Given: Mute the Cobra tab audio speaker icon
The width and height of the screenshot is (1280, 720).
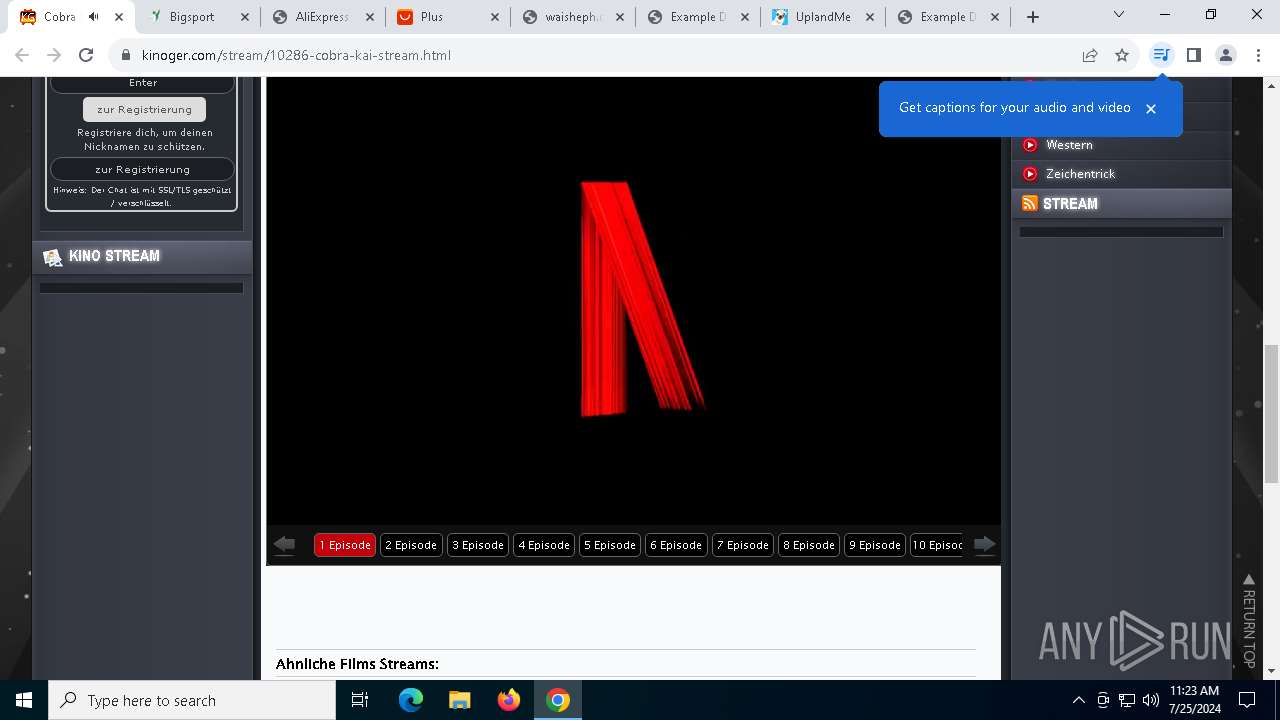Looking at the screenshot, I should point(93,17).
